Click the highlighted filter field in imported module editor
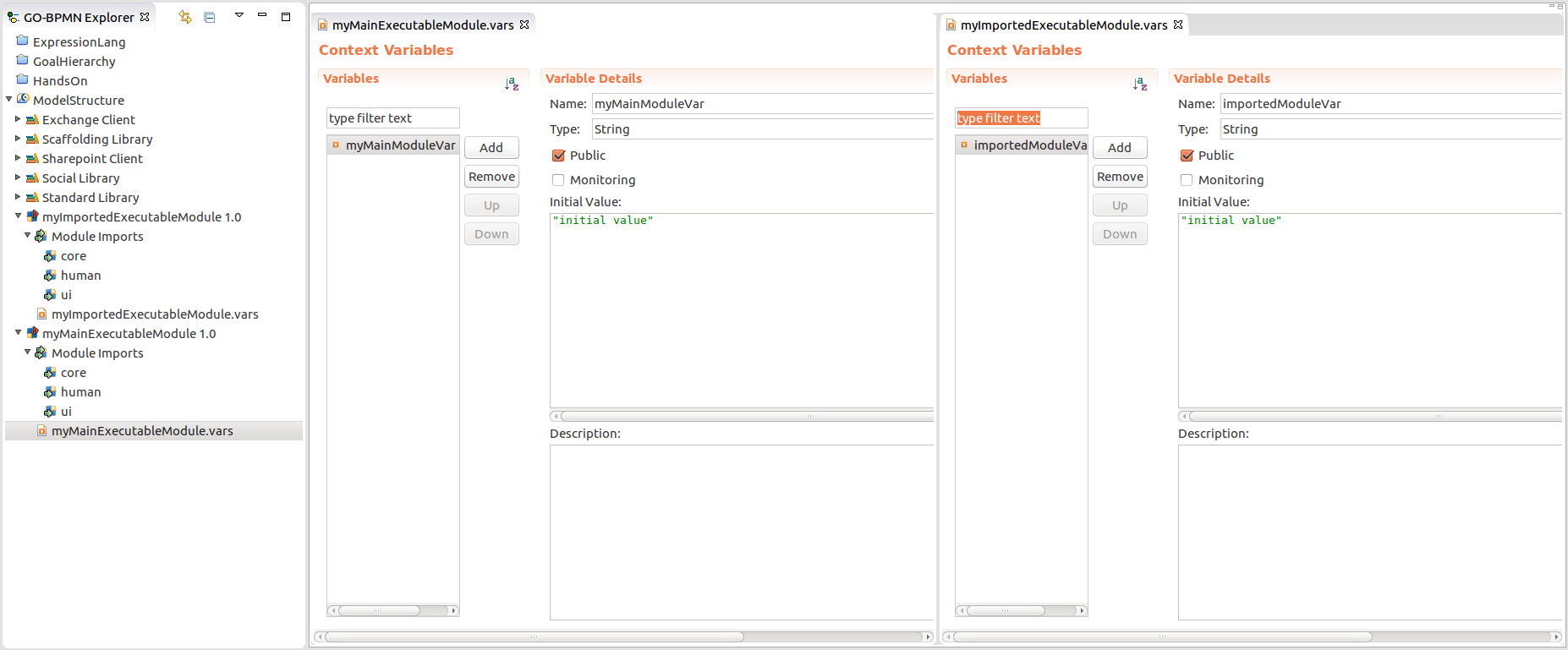 coord(1022,118)
